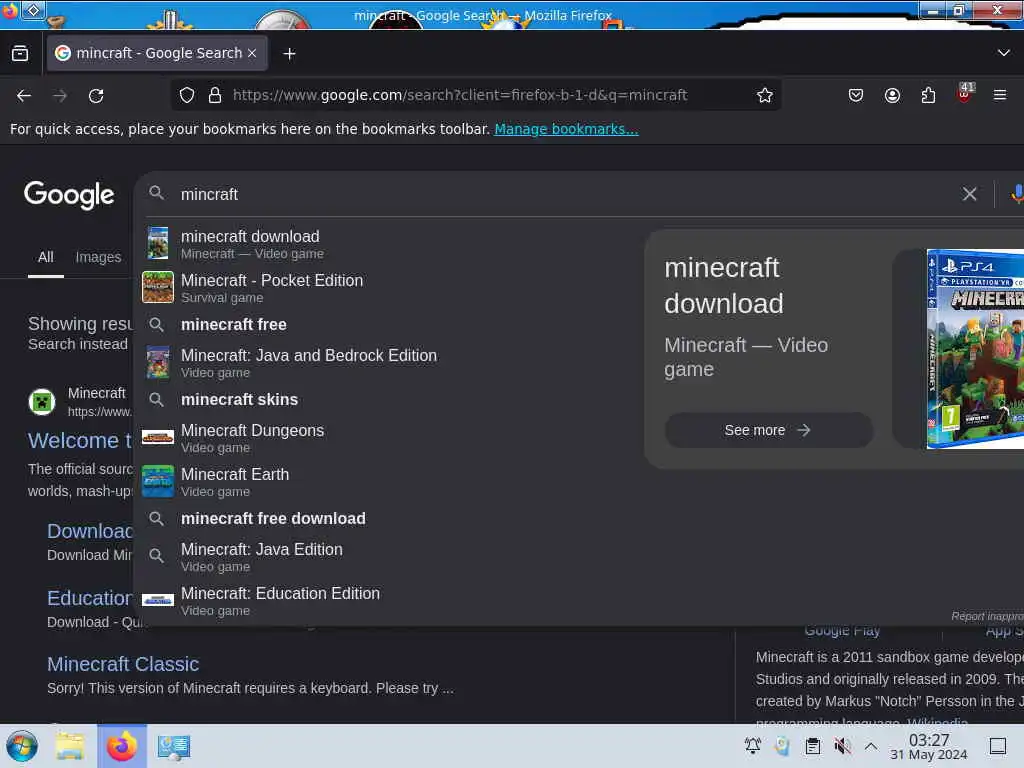Open system settings icon in taskbar
Screen dimensions: 1024x768
click(x=174, y=746)
